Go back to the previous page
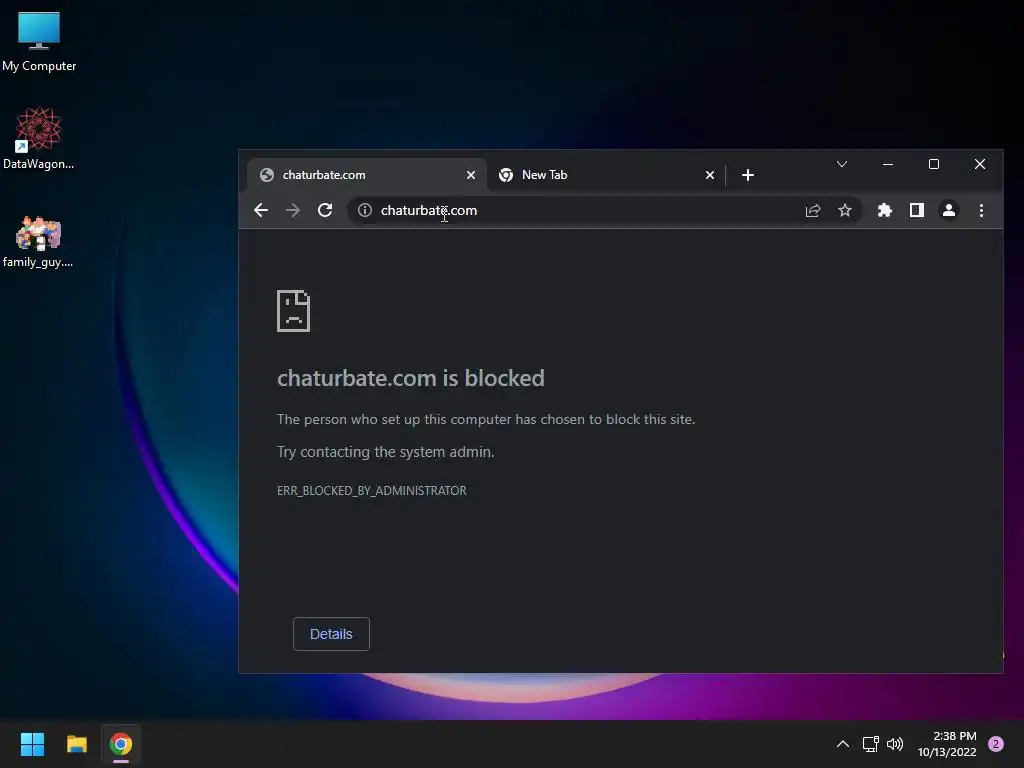1024x768 pixels. click(261, 210)
